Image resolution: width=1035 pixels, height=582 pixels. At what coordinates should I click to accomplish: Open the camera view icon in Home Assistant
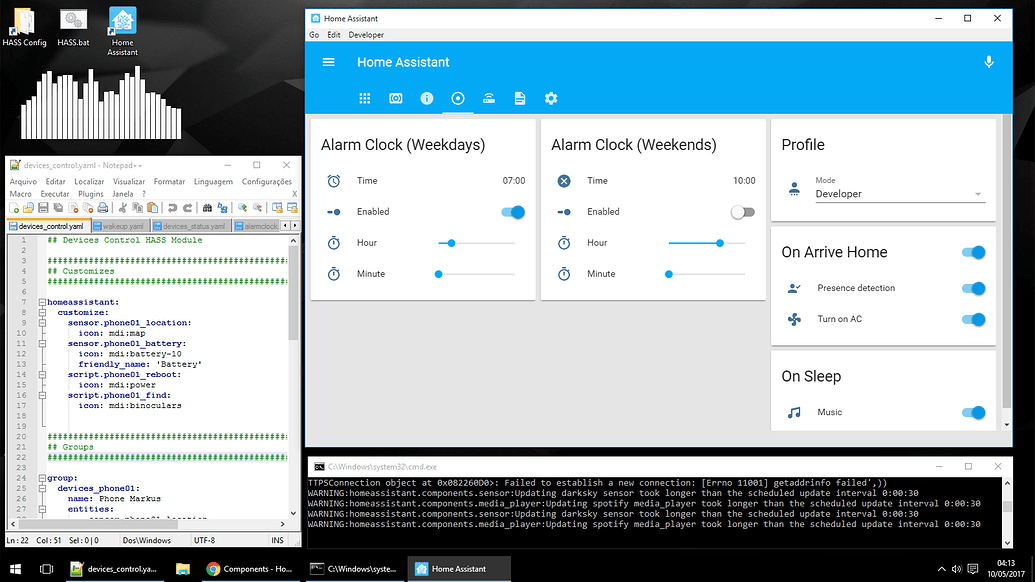396,98
